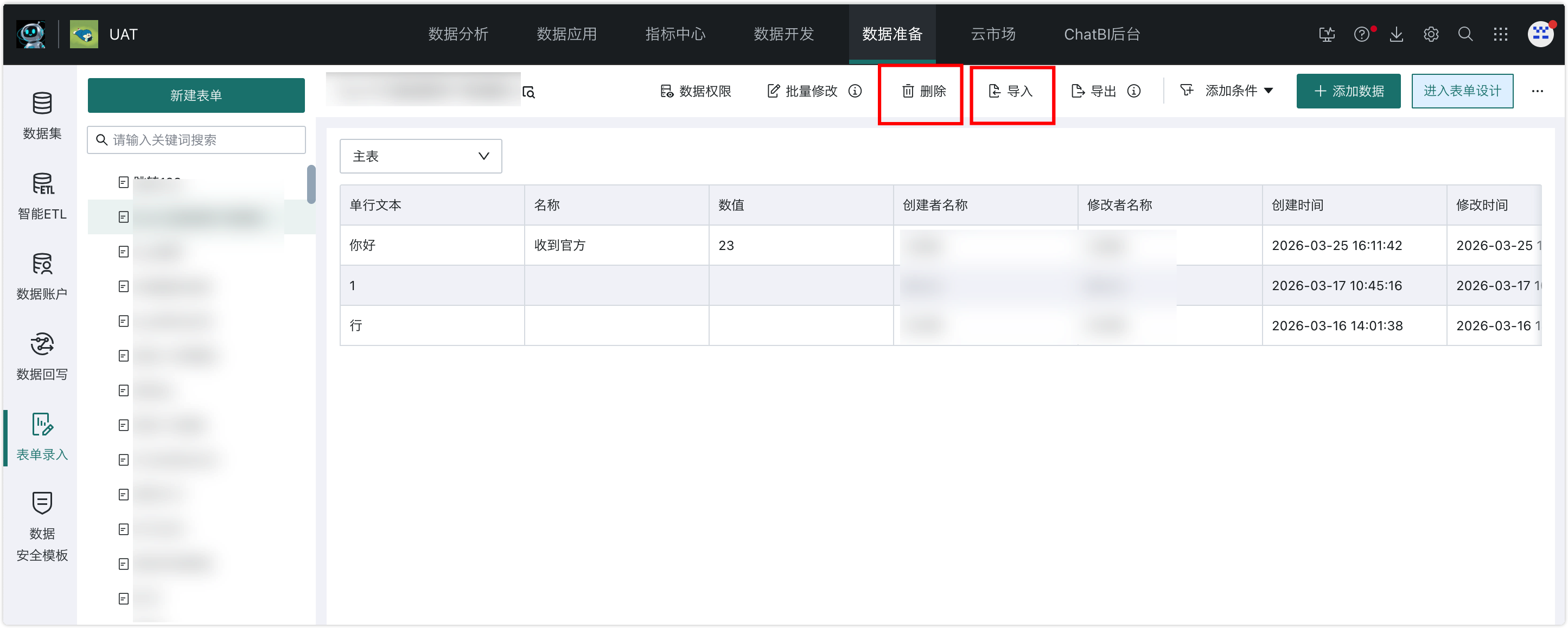Viewport: 1568px width, 628px height.
Task: Switch to the 指标中心 tab
Action: (675, 34)
